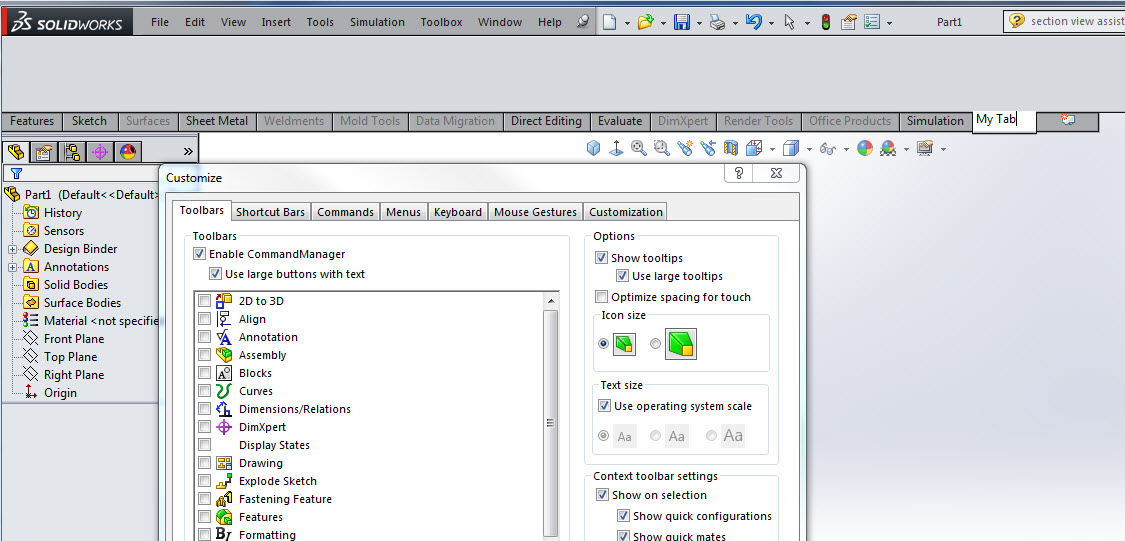Open the Keyboard tab in Customize dialog
This screenshot has height=541, width=1125.
coord(458,212)
